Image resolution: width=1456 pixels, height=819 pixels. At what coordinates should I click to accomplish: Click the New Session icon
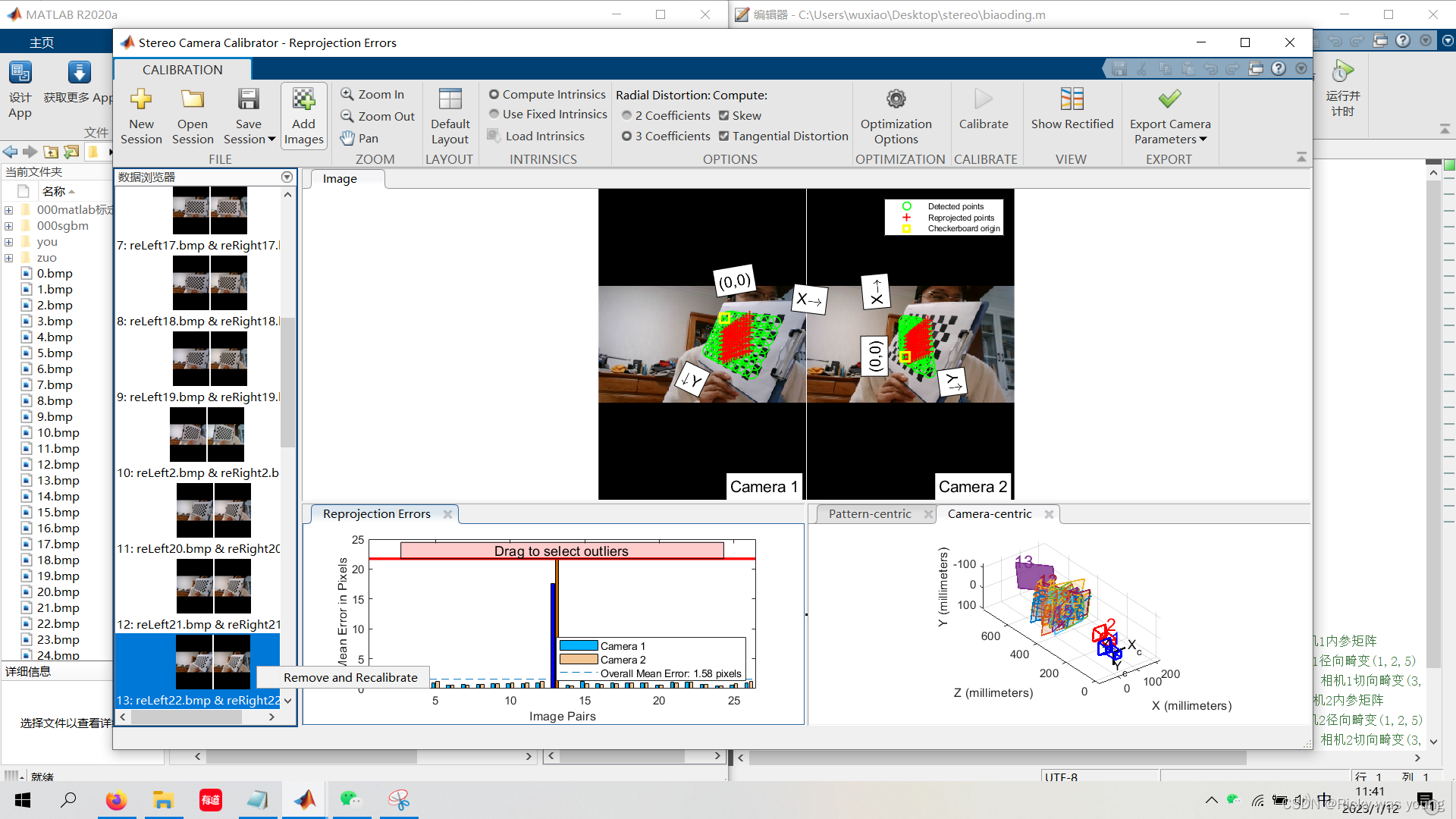141,100
